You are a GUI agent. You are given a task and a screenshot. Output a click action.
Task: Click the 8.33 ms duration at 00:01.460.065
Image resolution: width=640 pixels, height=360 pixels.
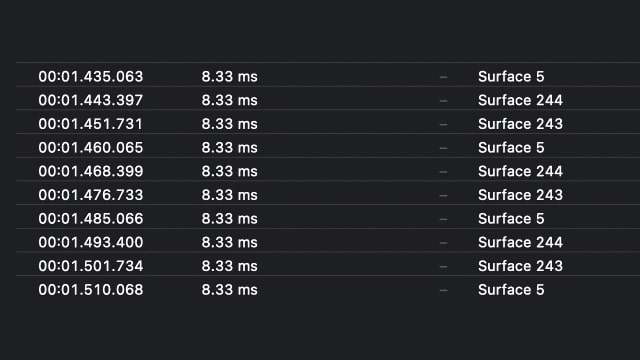click(x=229, y=147)
